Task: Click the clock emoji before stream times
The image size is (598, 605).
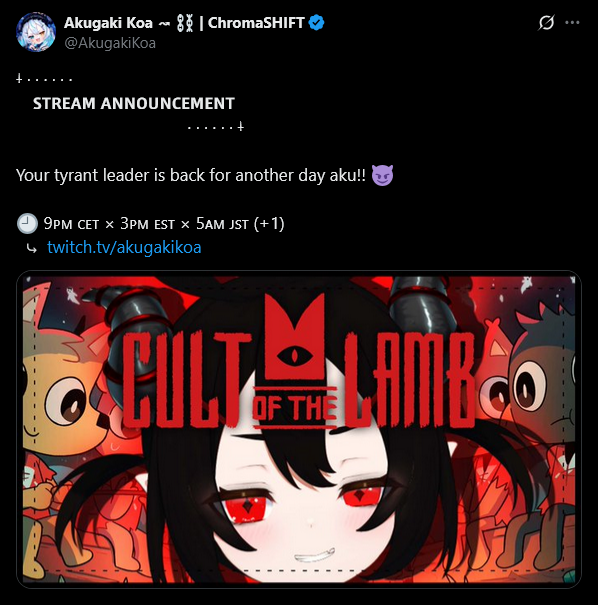Action: [x=27, y=224]
